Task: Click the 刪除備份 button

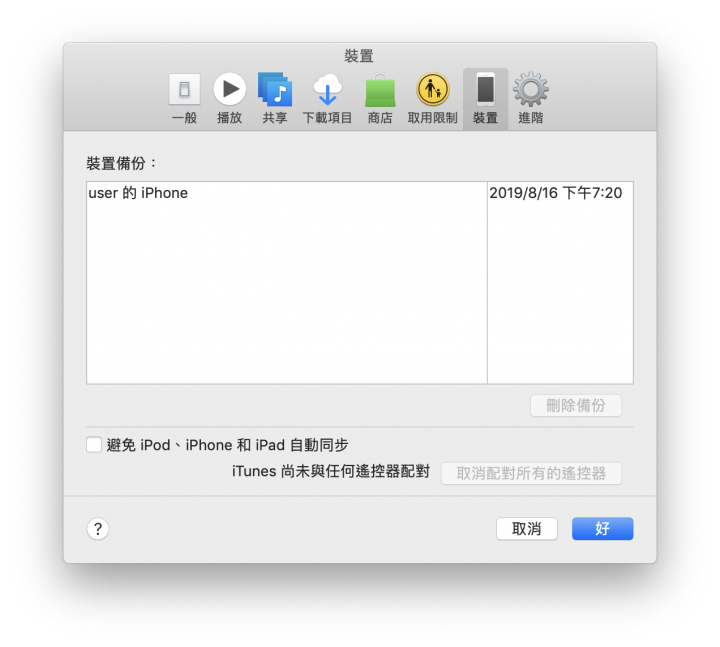Action: [x=576, y=405]
